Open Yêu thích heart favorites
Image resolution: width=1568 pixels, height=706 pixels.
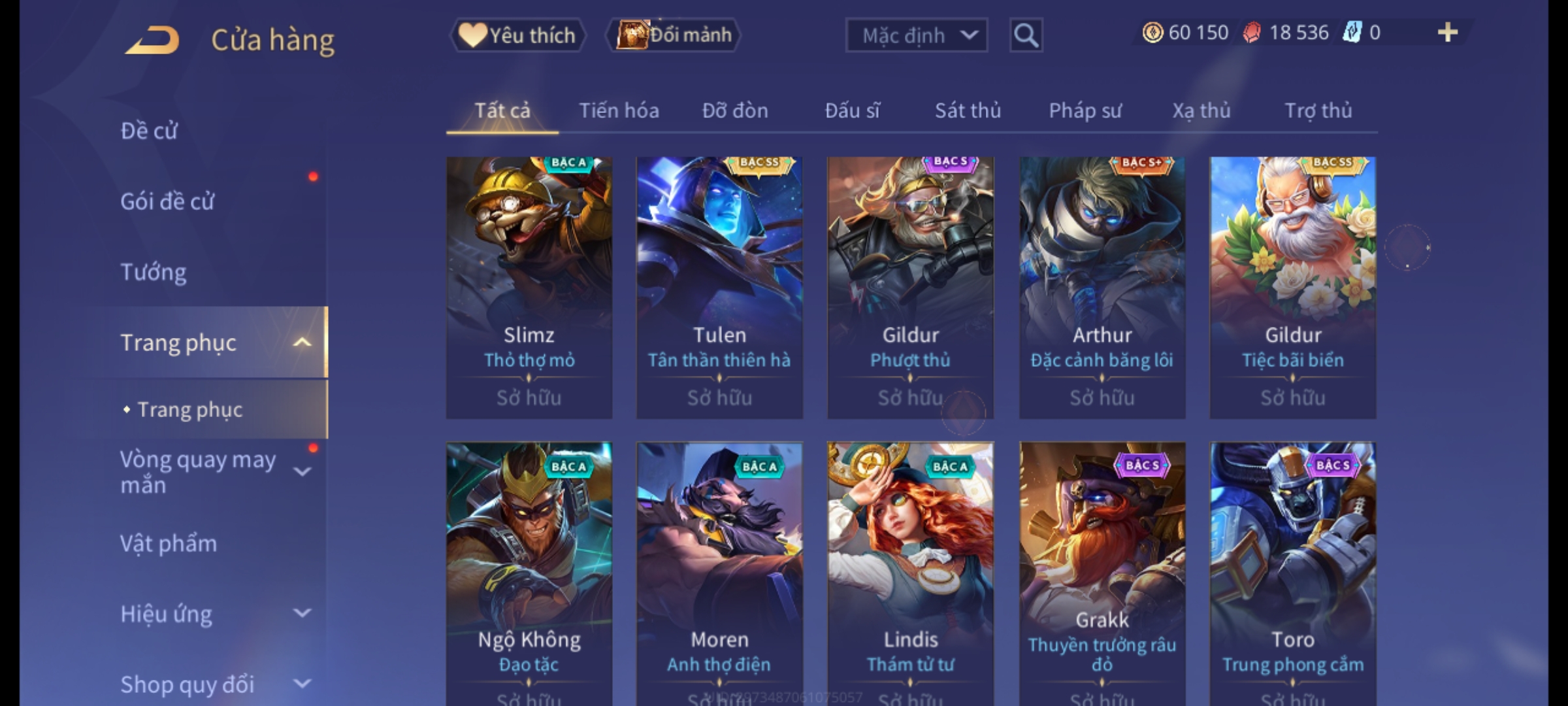517,35
